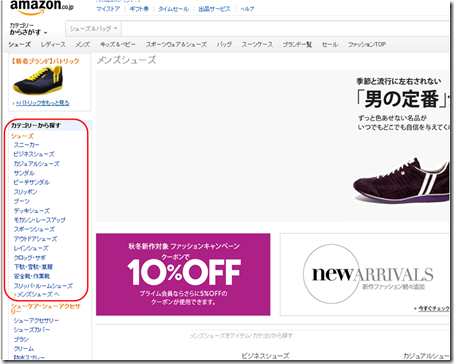454x364 pixels.
Task: Click in the search input field
Action: point(285,29)
